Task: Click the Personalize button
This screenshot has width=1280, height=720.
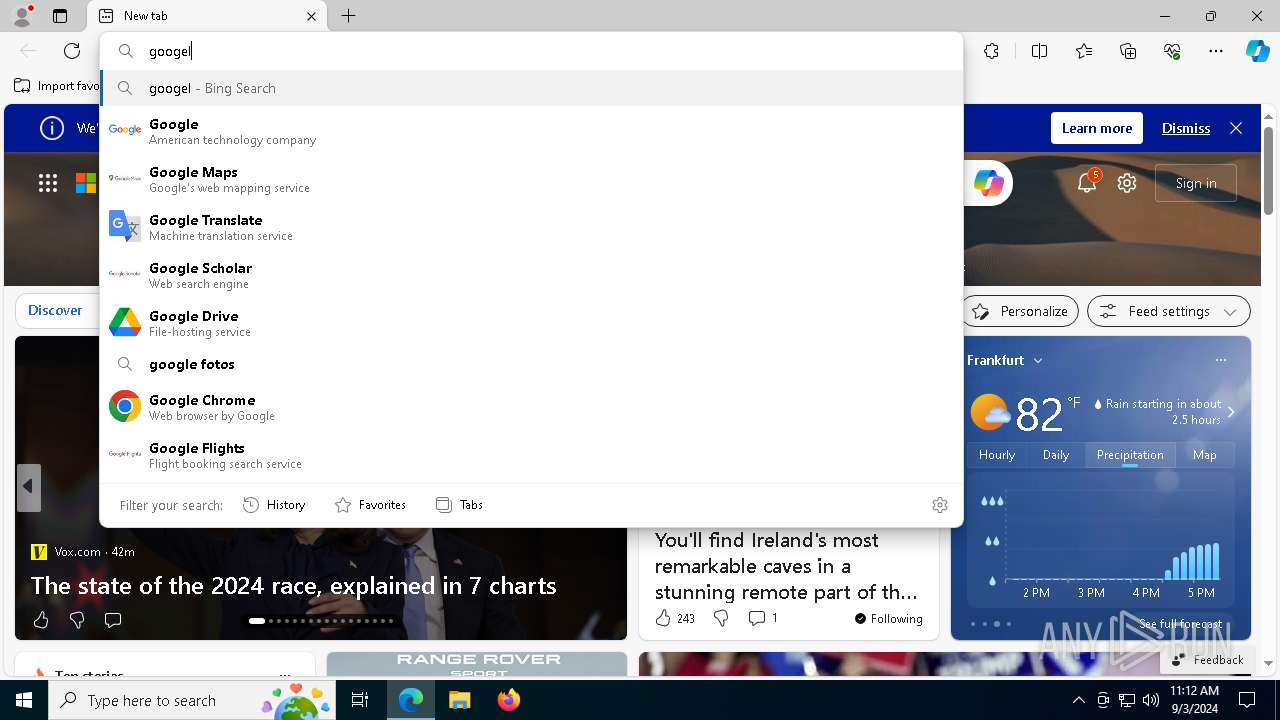Action: tap(1020, 311)
